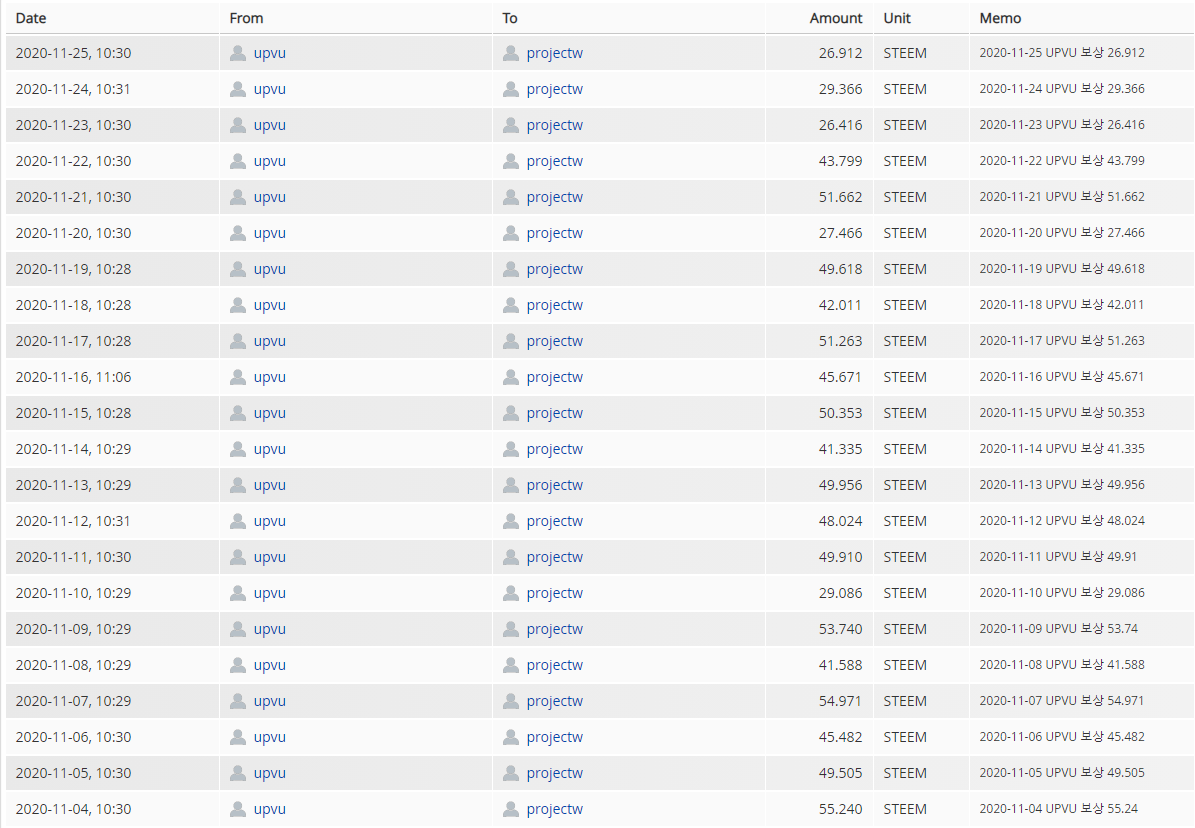
Task: Click sender avatar icon in 2020-11-21 row
Action: (x=238, y=197)
